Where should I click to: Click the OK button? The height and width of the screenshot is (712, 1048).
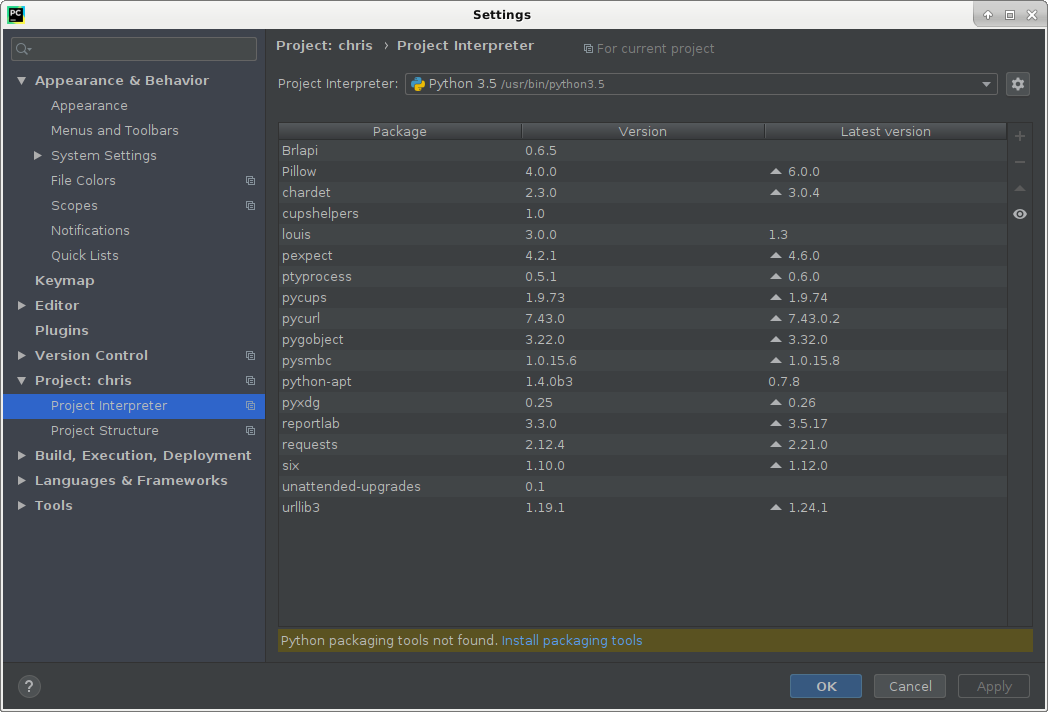tap(825, 686)
